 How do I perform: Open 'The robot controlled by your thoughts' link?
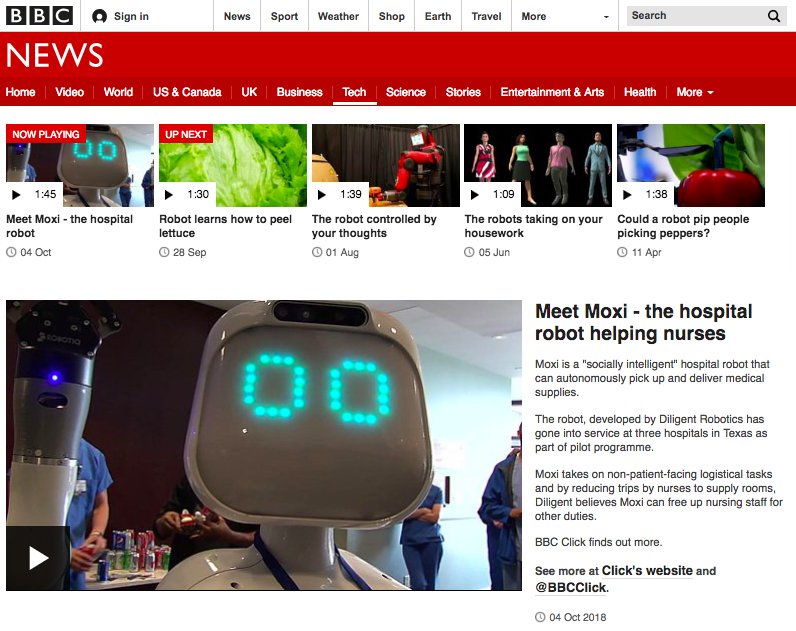pyautogui.click(x=374, y=226)
